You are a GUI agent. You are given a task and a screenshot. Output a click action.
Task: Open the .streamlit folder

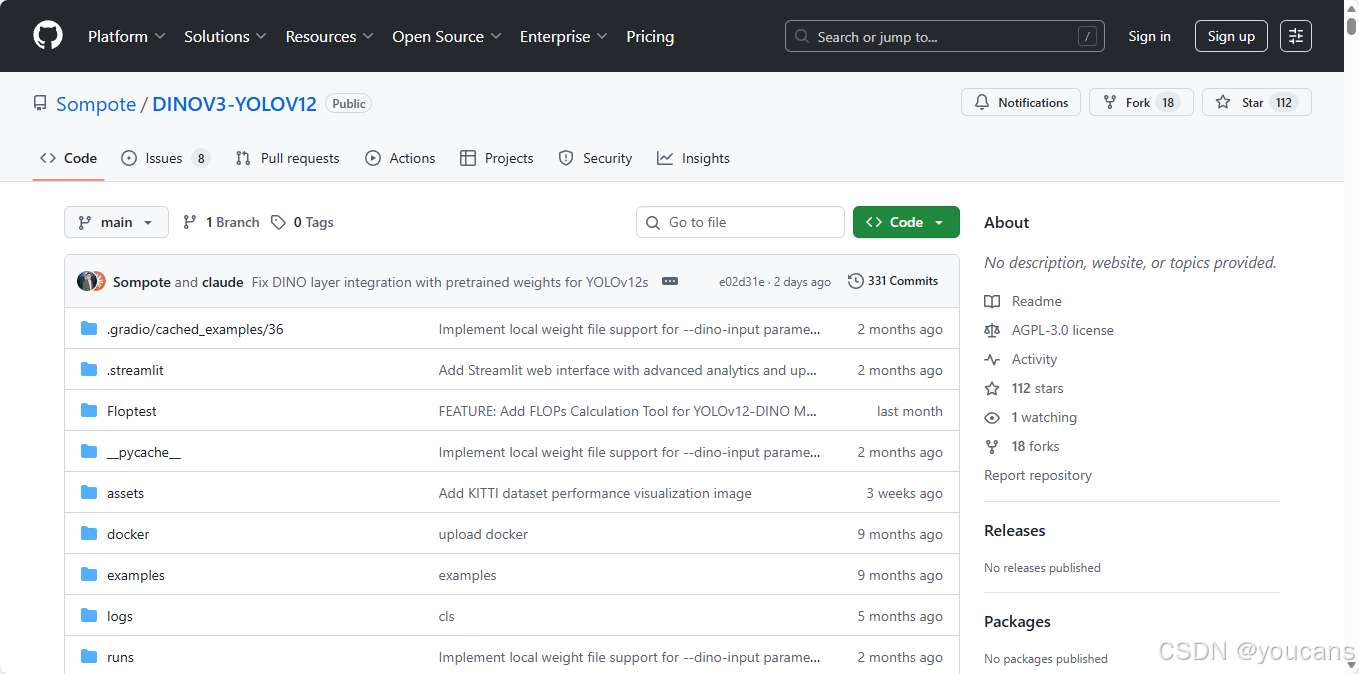click(135, 370)
